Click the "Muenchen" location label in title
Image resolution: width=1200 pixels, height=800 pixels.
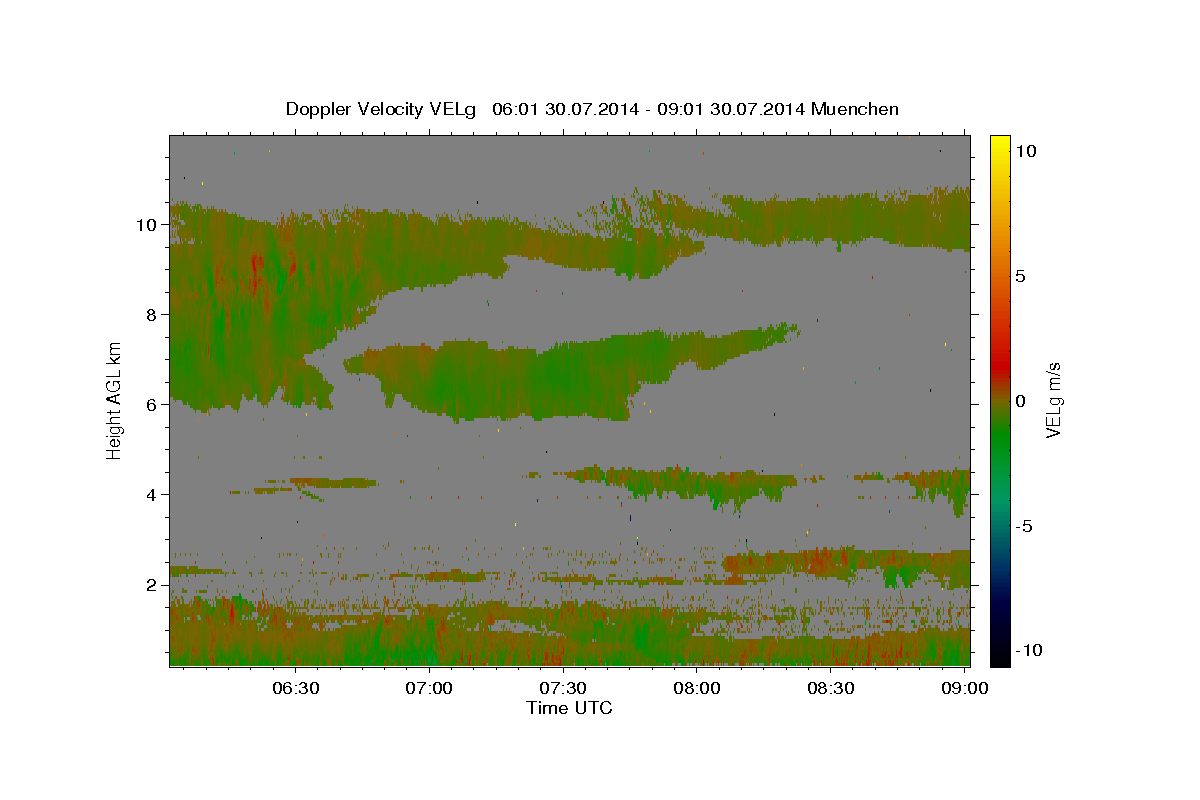pos(855,109)
